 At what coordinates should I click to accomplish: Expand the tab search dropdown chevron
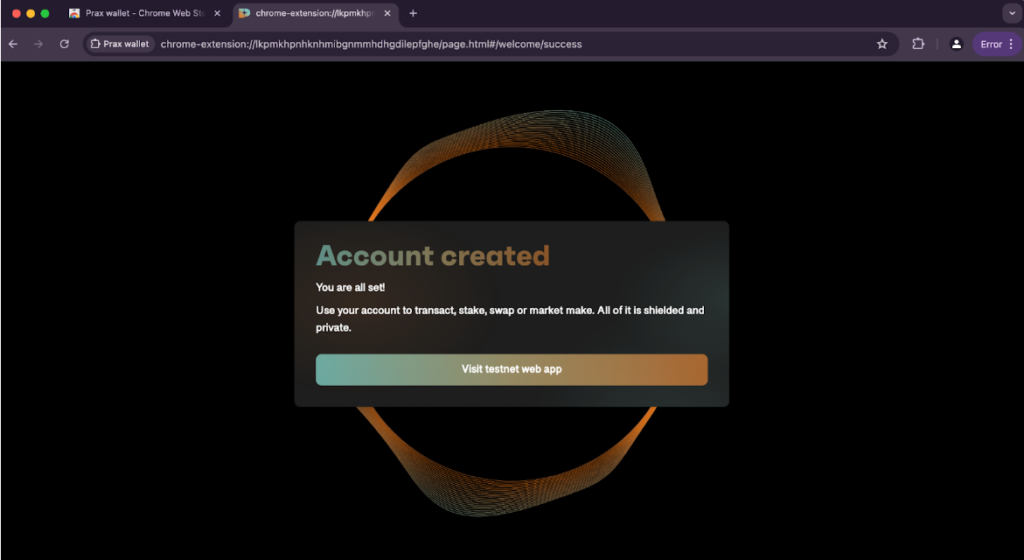pyautogui.click(x=1010, y=13)
